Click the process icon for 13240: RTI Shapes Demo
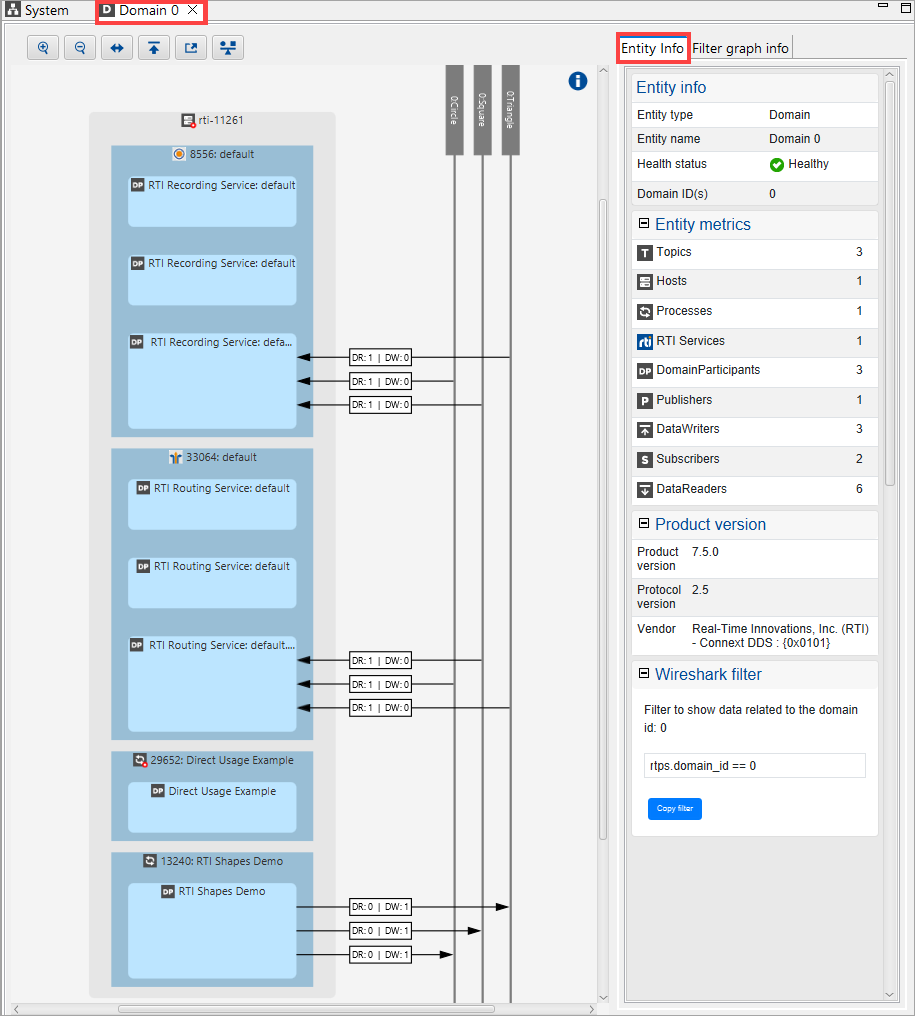 pos(150,861)
